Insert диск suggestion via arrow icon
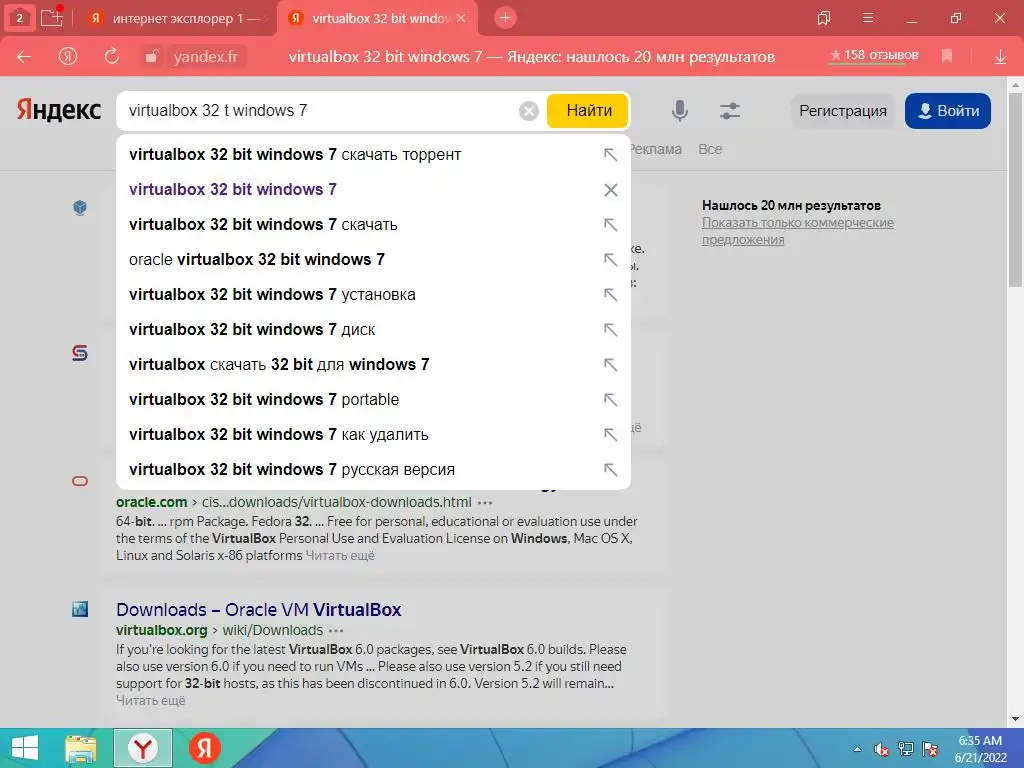Viewport: 1024px width, 768px height. (x=610, y=329)
